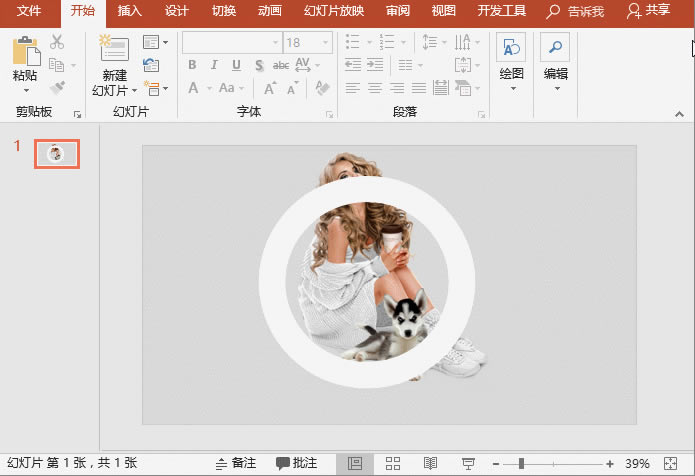Click the zoom slider in status bar
Image resolution: width=695 pixels, height=476 pixels.
coord(521,463)
